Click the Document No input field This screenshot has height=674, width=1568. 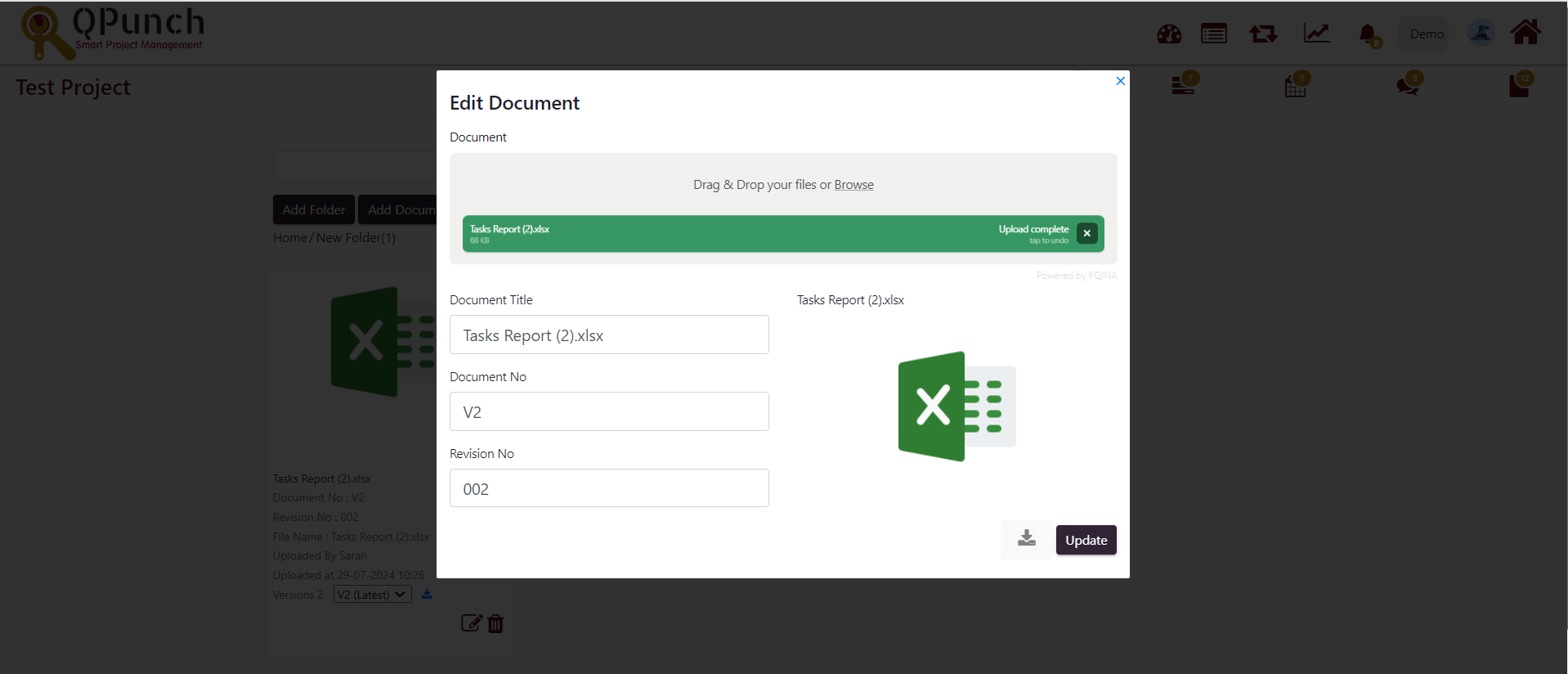609,411
